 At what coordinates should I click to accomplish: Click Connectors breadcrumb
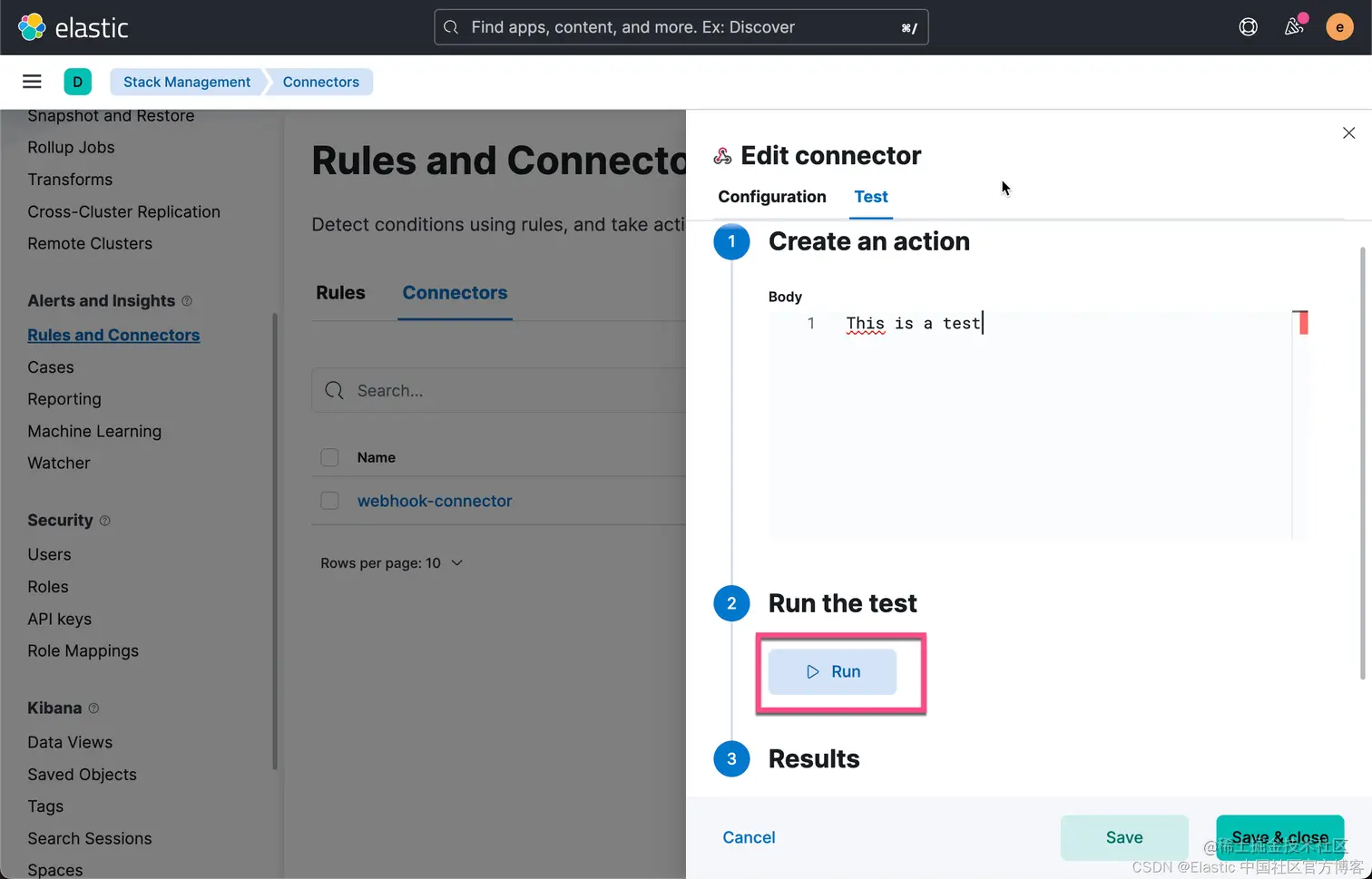tap(321, 82)
